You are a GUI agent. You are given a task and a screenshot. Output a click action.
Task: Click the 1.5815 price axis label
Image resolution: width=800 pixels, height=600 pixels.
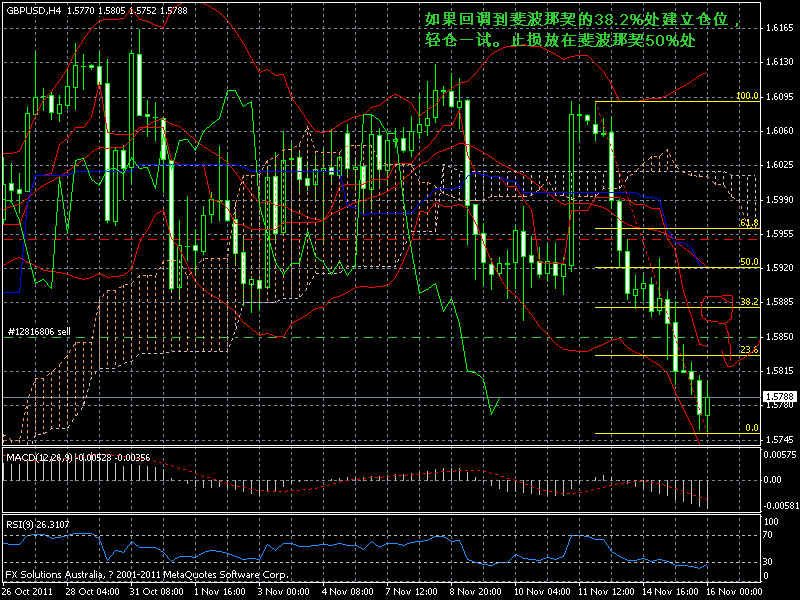click(x=780, y=371)
